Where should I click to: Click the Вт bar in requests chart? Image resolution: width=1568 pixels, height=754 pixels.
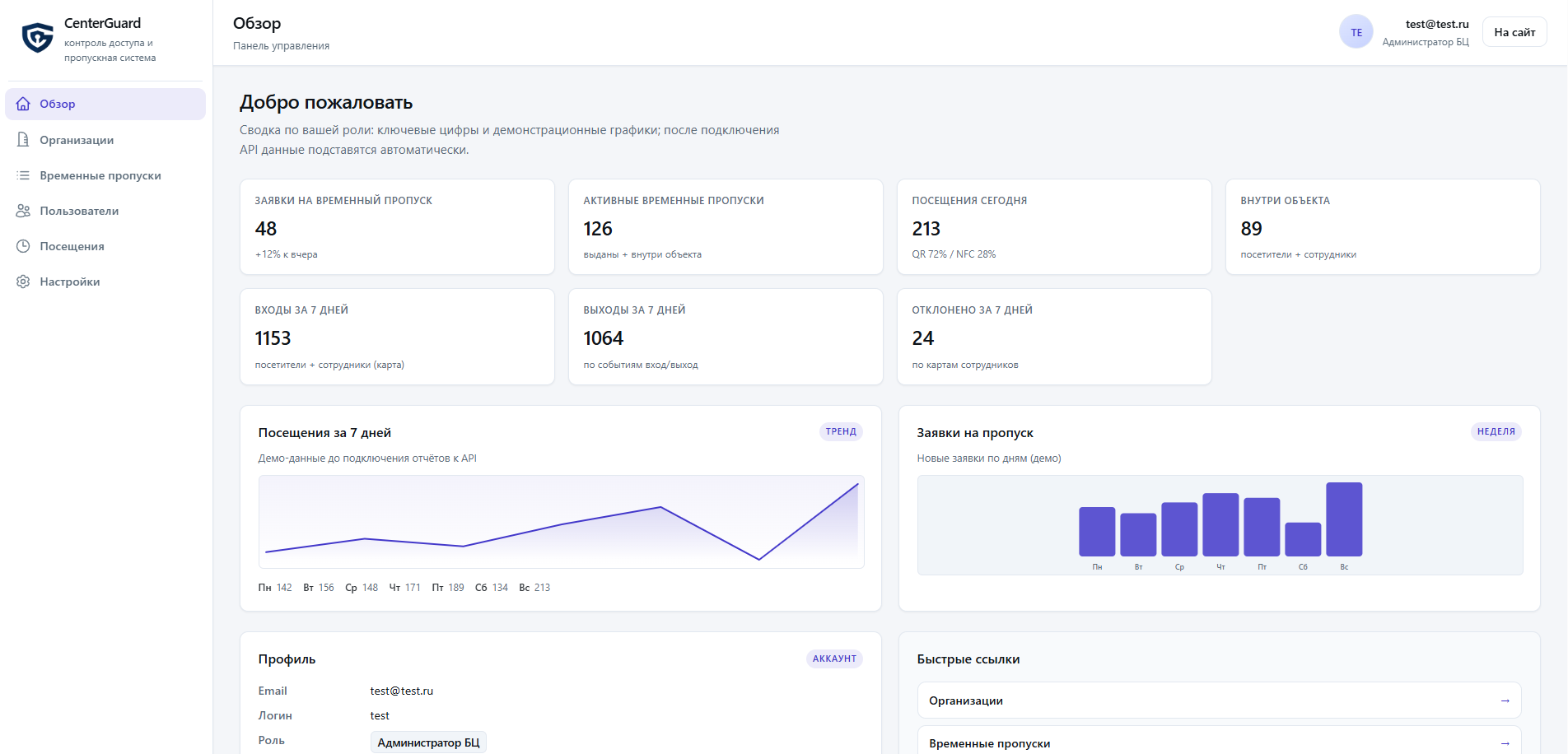pos(1138,535)
